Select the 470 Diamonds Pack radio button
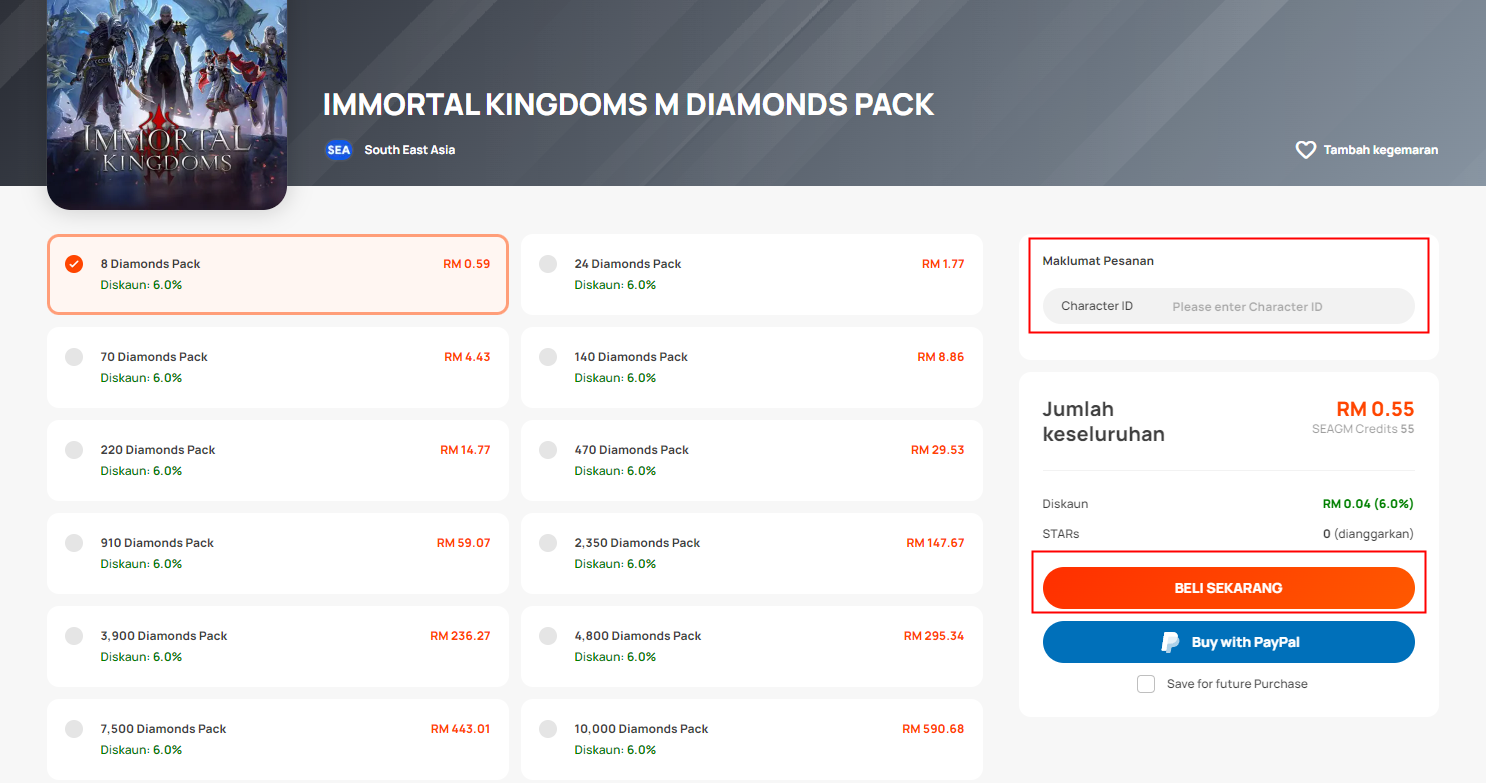 548,450
